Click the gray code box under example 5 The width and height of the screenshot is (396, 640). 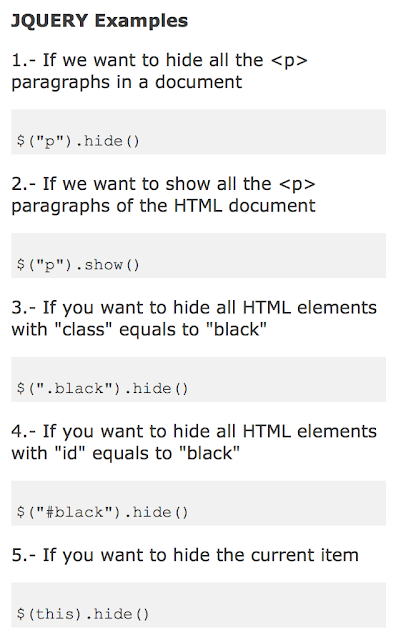pyautogui.click(x=198, y=605)
